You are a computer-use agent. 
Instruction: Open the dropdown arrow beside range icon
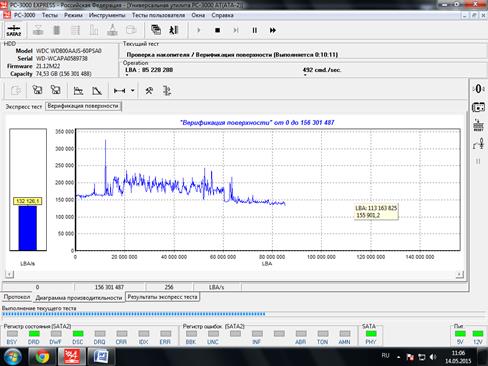tap(133, 90)
